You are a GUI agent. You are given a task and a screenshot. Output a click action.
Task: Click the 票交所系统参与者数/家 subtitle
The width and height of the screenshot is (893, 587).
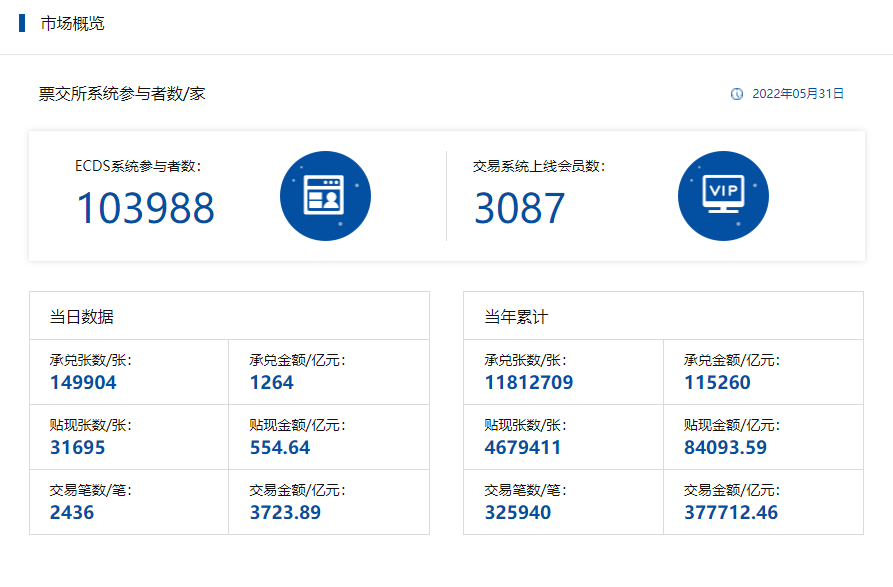click(x=122, y=94)
